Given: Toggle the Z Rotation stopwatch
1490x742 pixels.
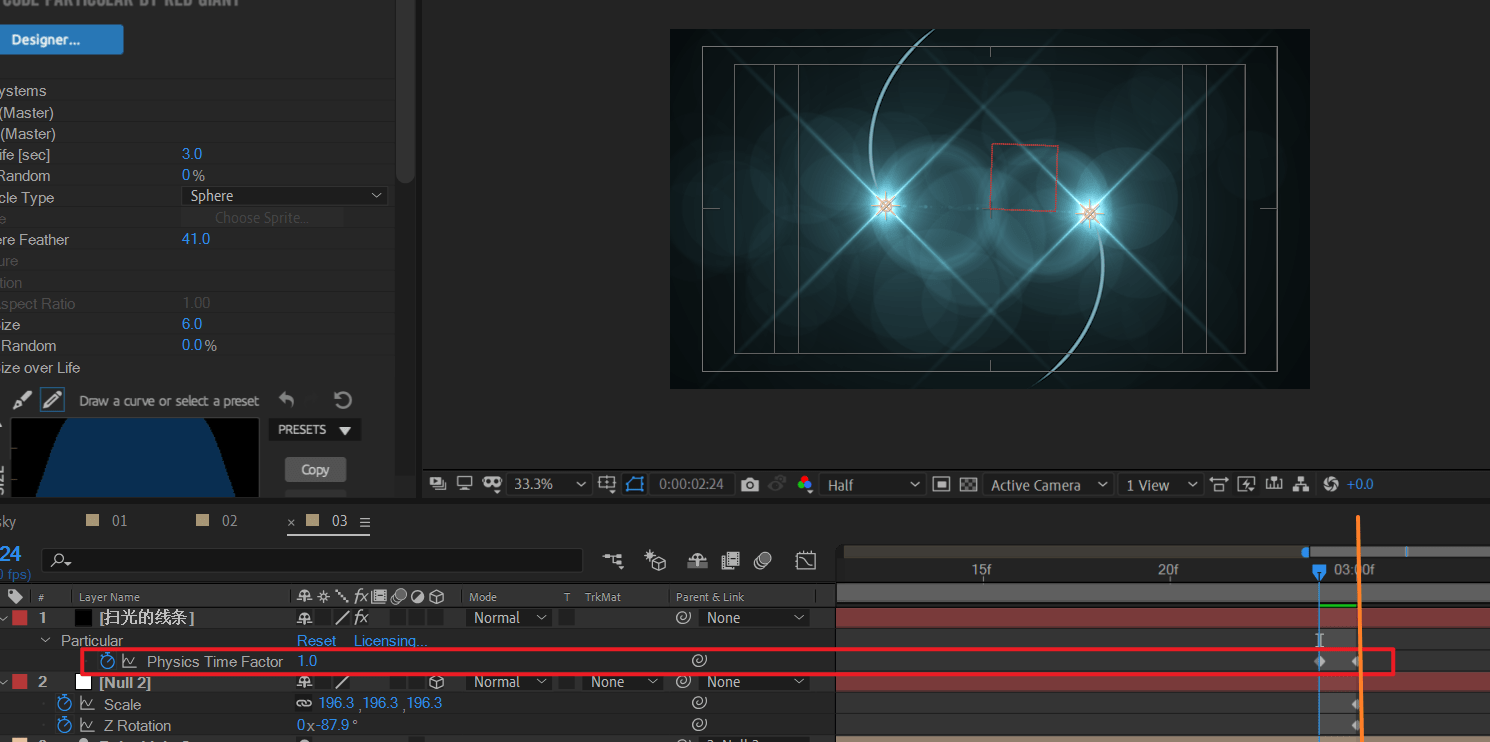Looking at the screenshot, I should coord(64,725).
